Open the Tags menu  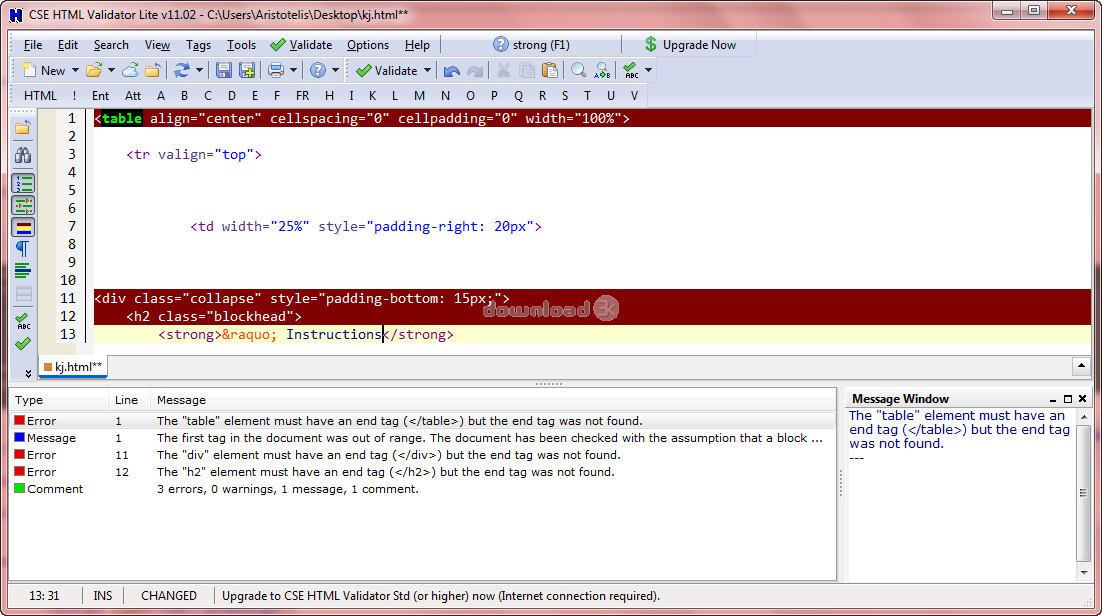pos(198,45)
